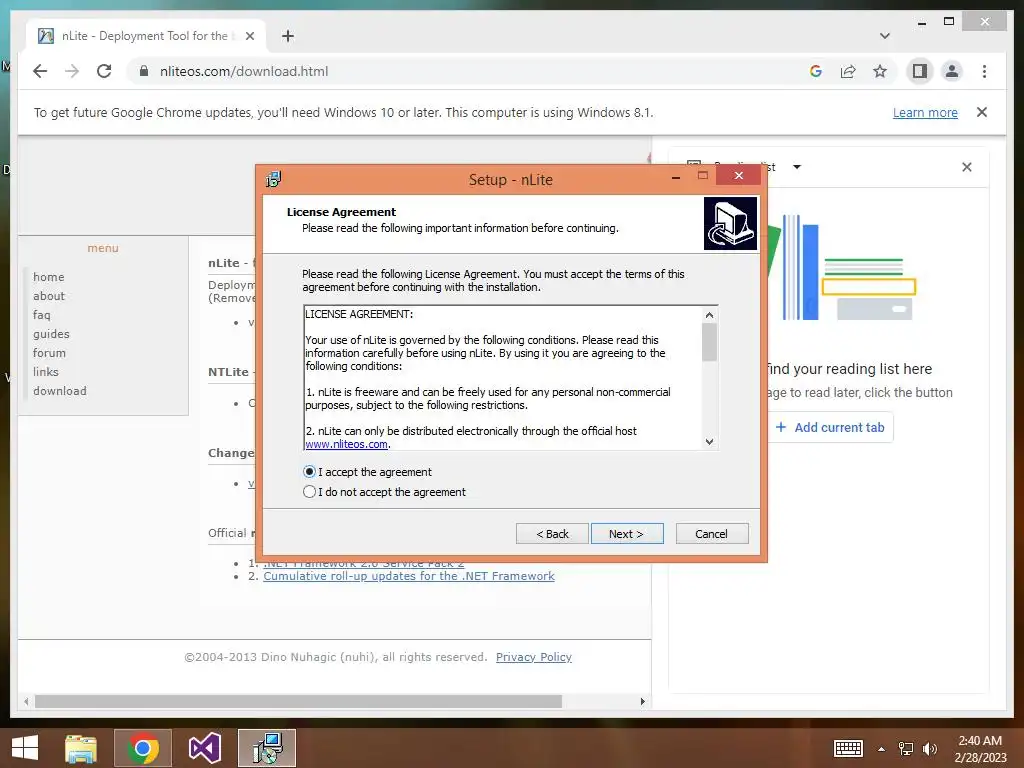Open File Explorer from taskbar
This screenshot has height=768, width=1024.
tap(81, 748)
